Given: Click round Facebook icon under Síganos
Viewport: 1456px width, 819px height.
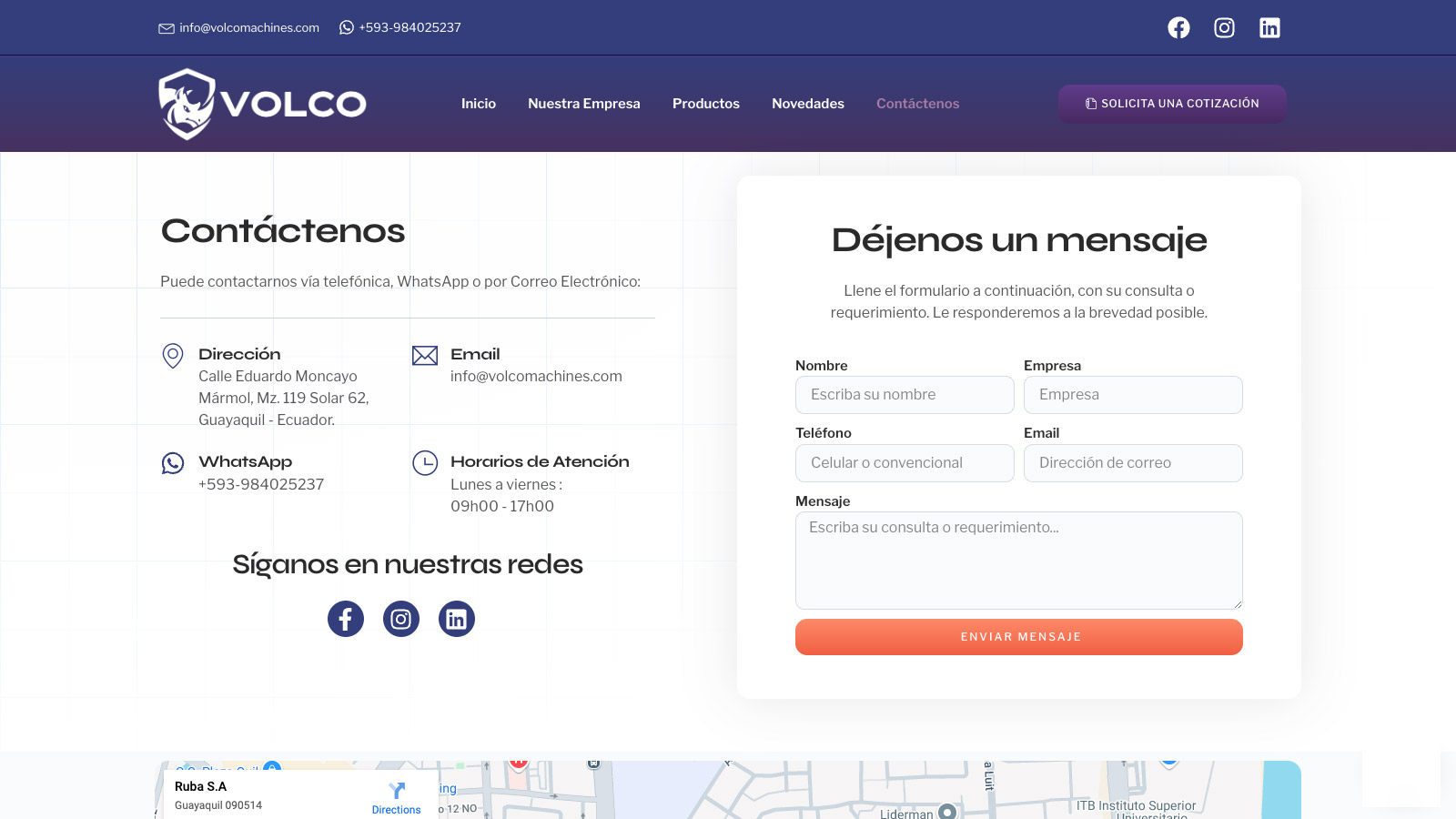Looking at the screenshot, I should 346,619.
